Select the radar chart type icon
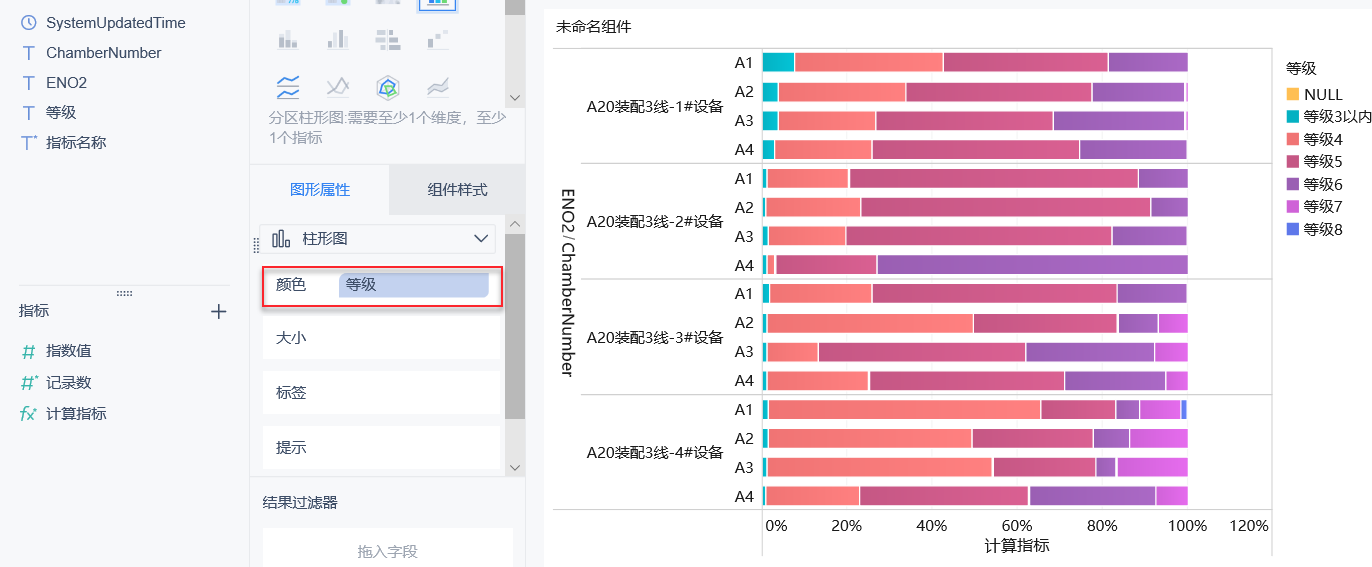 (387, 87)
